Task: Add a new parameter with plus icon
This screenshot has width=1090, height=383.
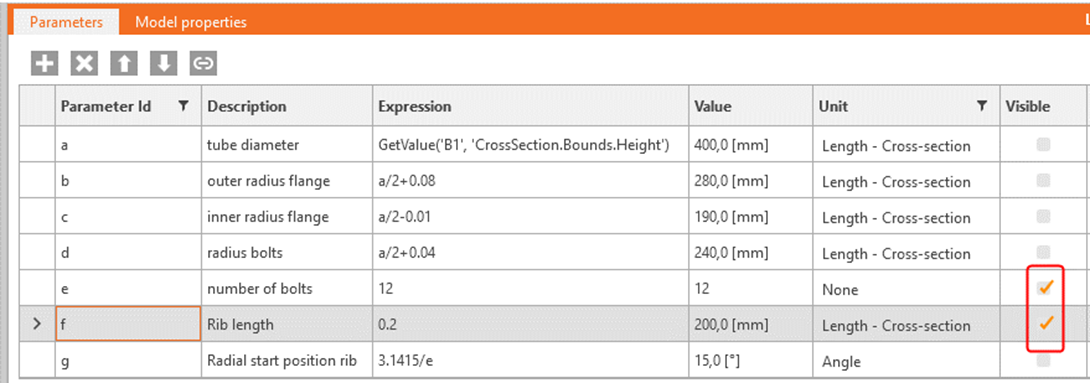Action: [x=44, y=64]
